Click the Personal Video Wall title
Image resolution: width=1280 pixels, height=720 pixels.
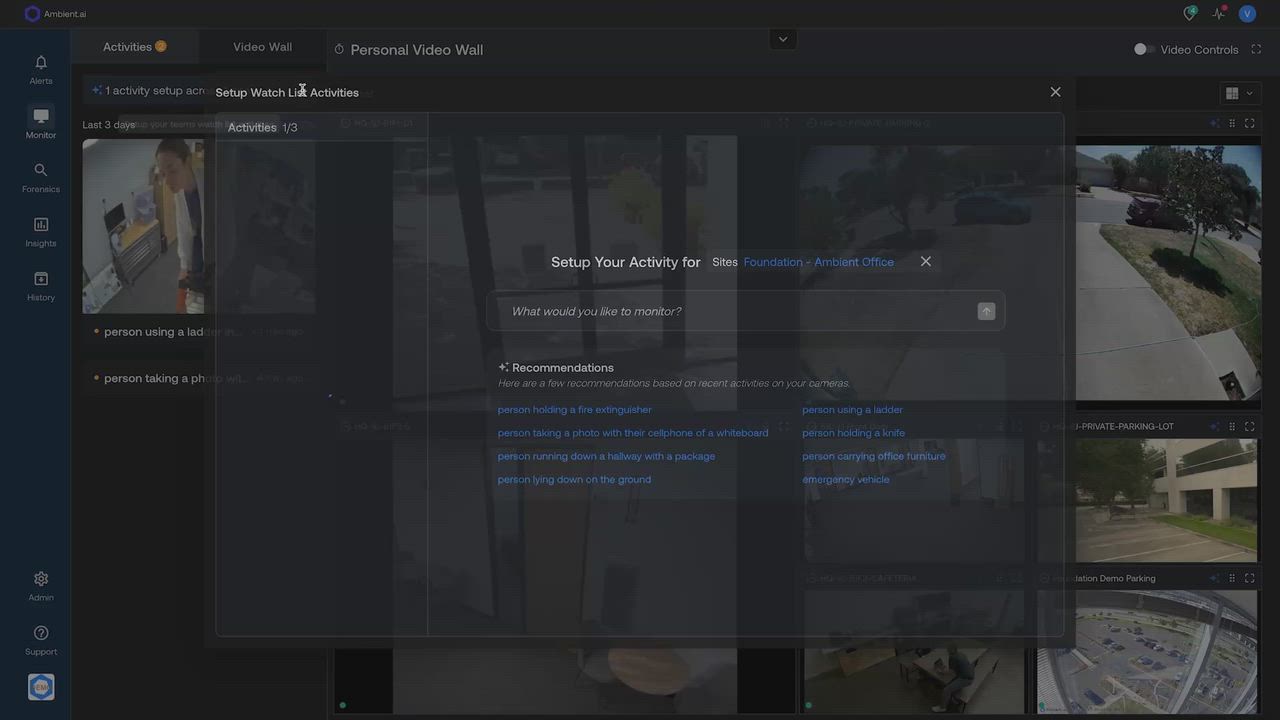[416, 49]
